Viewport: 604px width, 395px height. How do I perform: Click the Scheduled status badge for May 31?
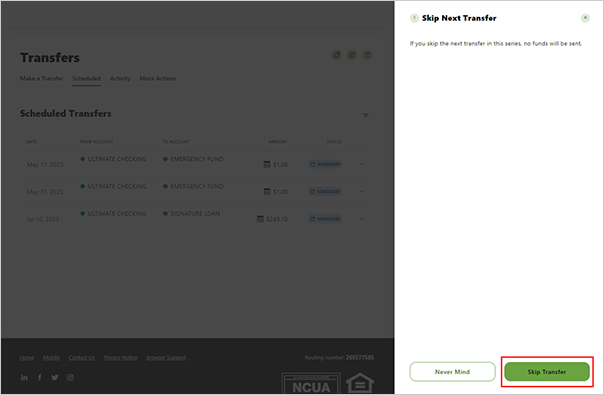[x=325, y=192]
